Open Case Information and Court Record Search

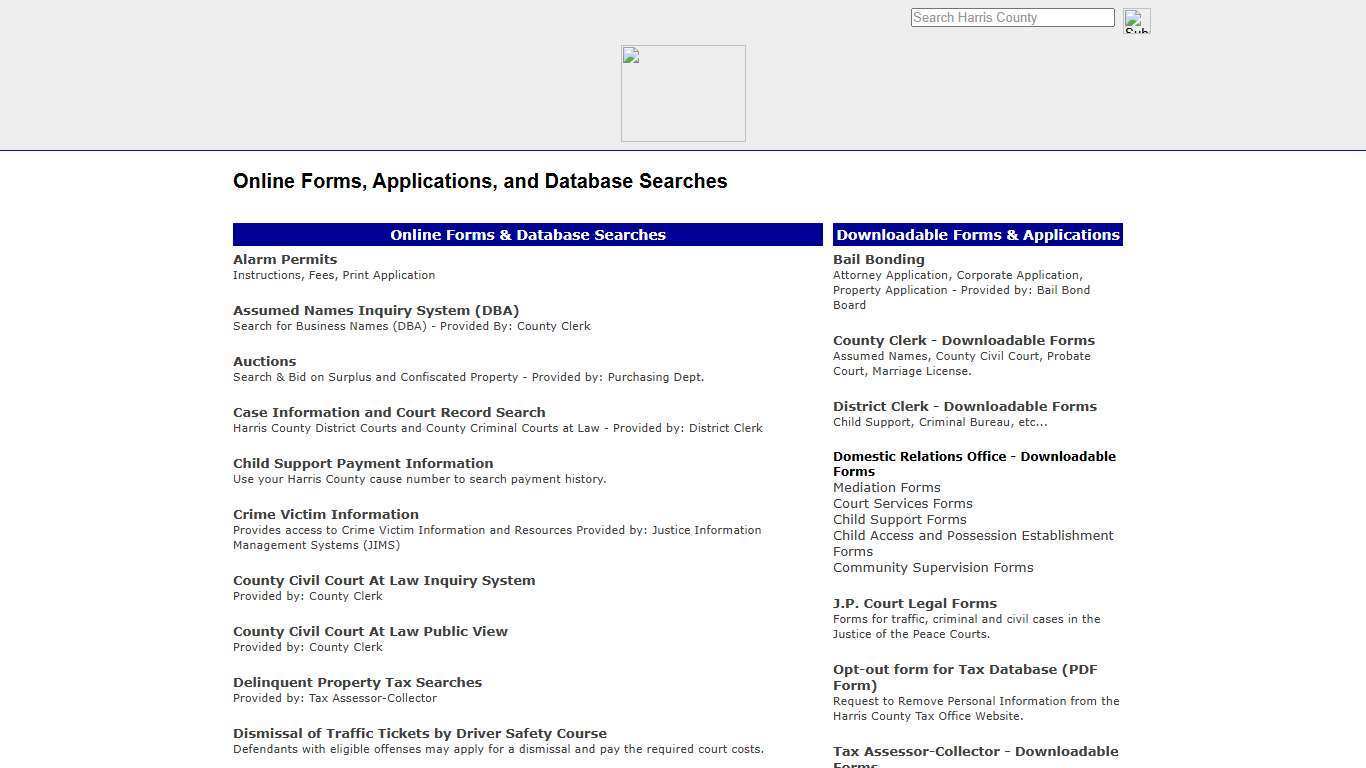click(x=389, y=412)
